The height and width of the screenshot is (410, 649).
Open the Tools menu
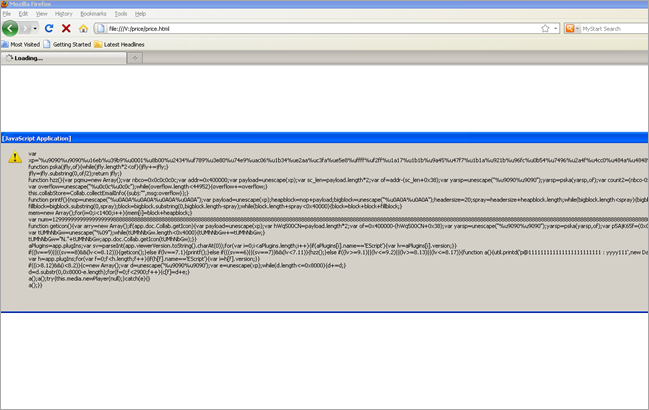click(x=120, y=14)
